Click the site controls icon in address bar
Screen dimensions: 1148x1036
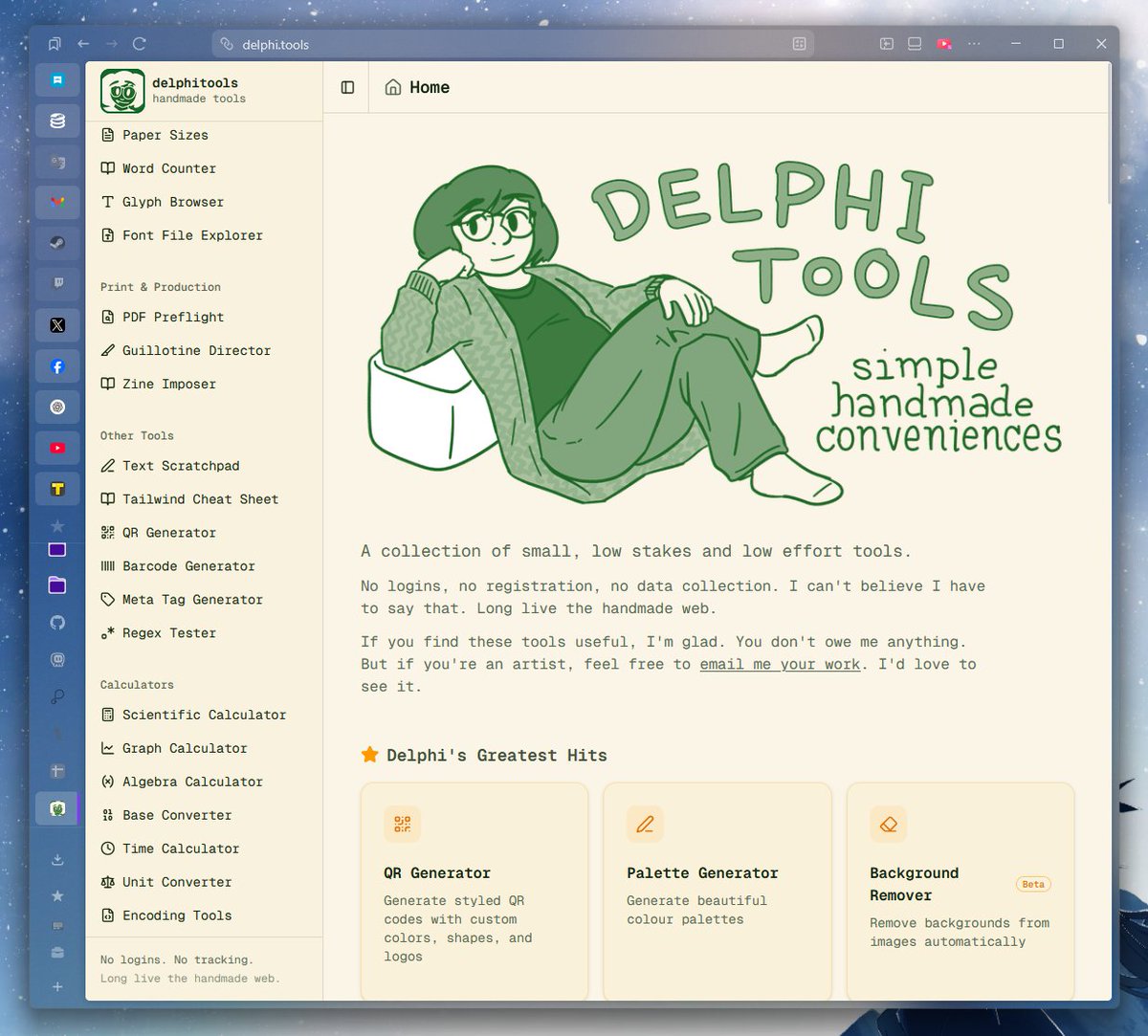[227, 44]
